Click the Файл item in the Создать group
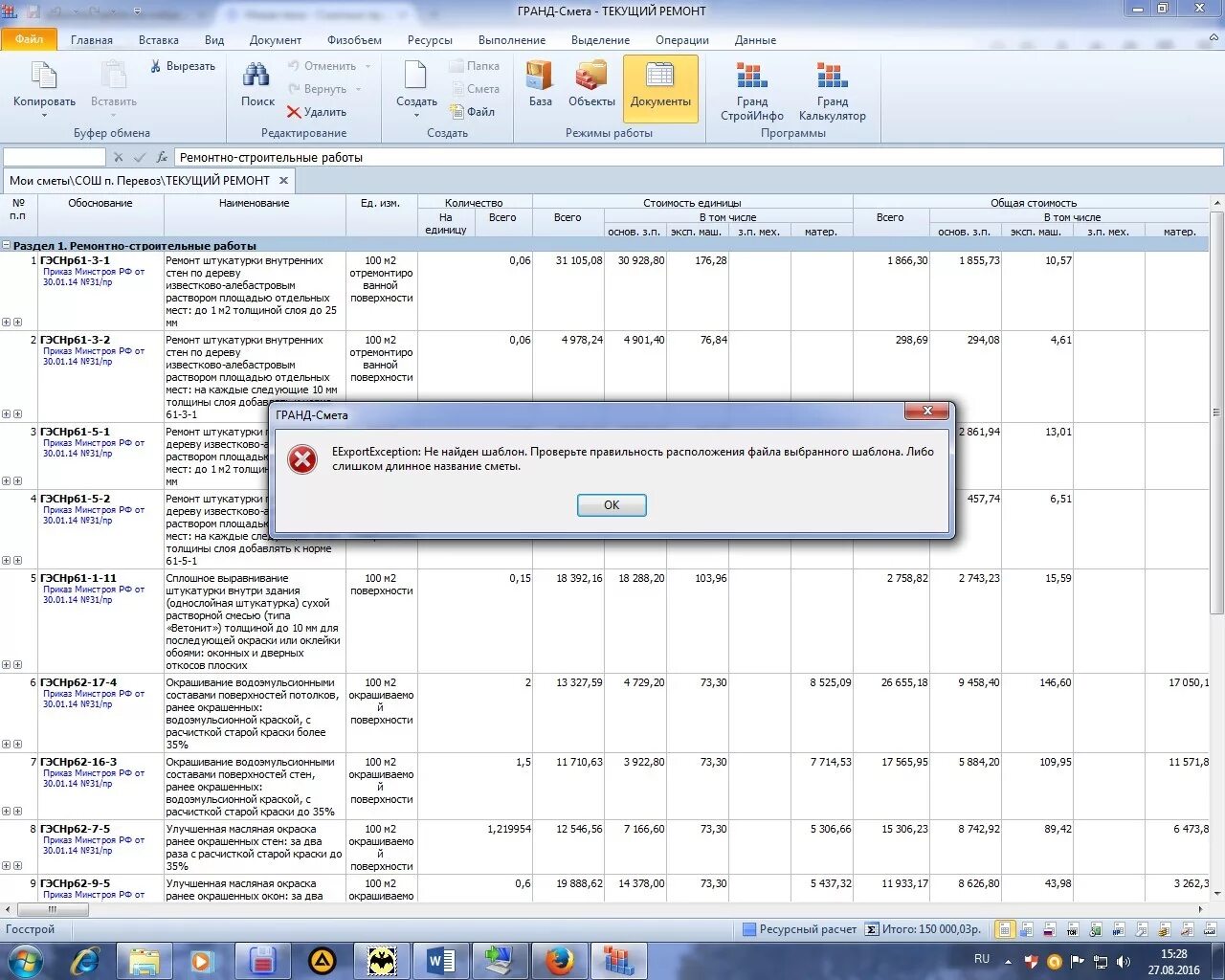Image resolution: width=1225 pixels, height=980 pixels. [x=472, y=112]
